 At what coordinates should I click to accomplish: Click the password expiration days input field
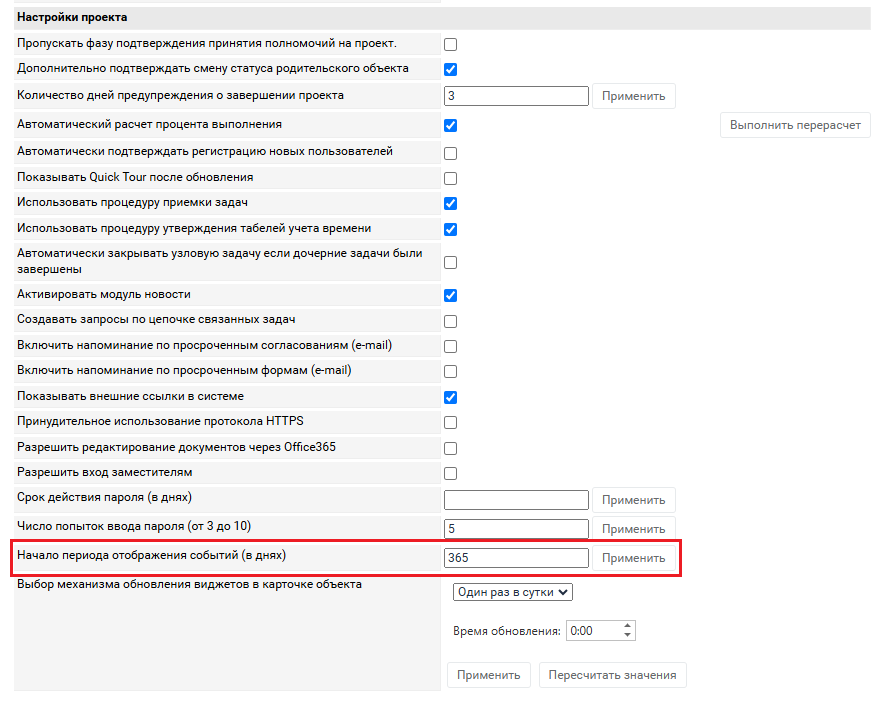[x=516, y=500]
